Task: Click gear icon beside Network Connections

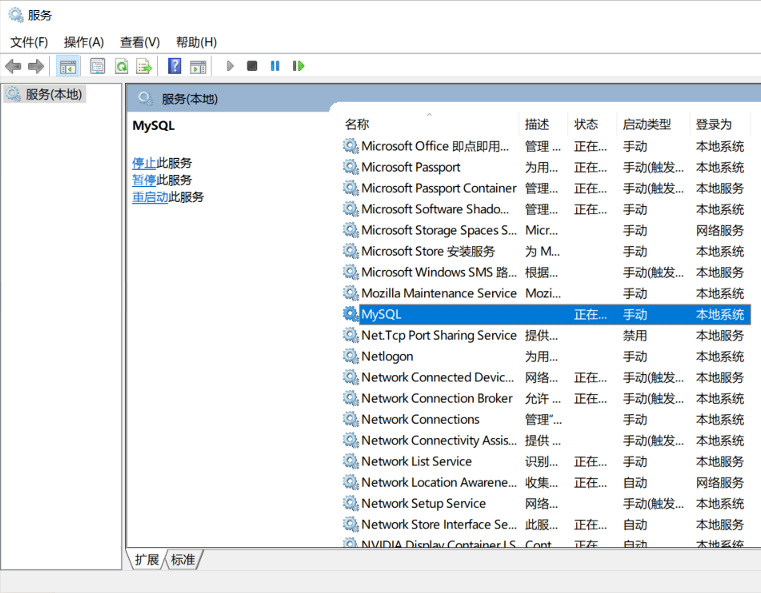Action: pyautogui.click(x=350, y=419)
